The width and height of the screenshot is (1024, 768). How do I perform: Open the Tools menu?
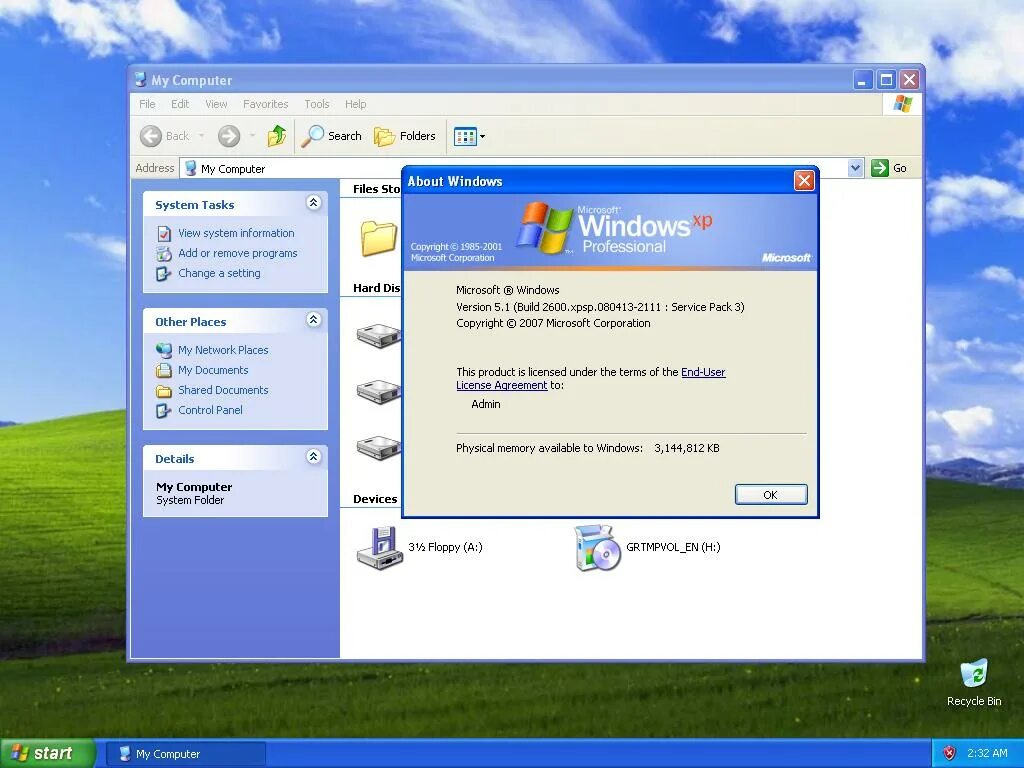[x=317, y=104]
